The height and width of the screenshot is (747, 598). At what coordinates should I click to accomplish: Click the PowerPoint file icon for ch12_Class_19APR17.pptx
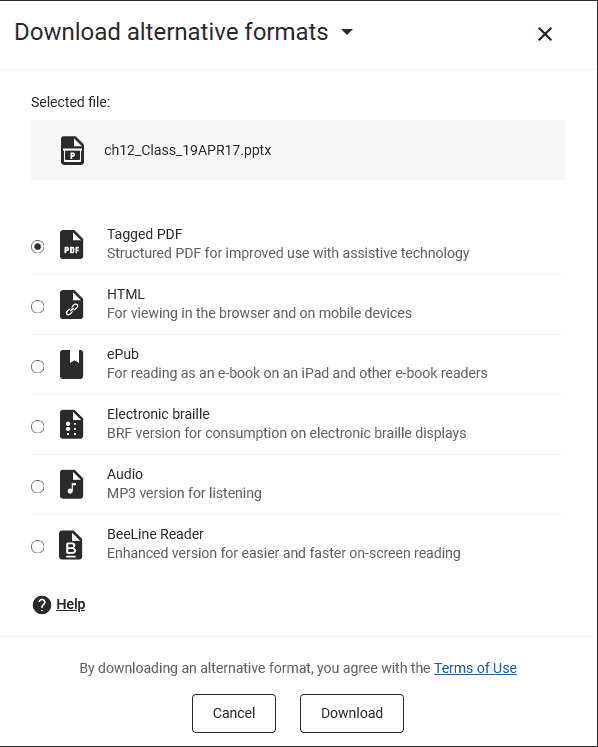72,151
